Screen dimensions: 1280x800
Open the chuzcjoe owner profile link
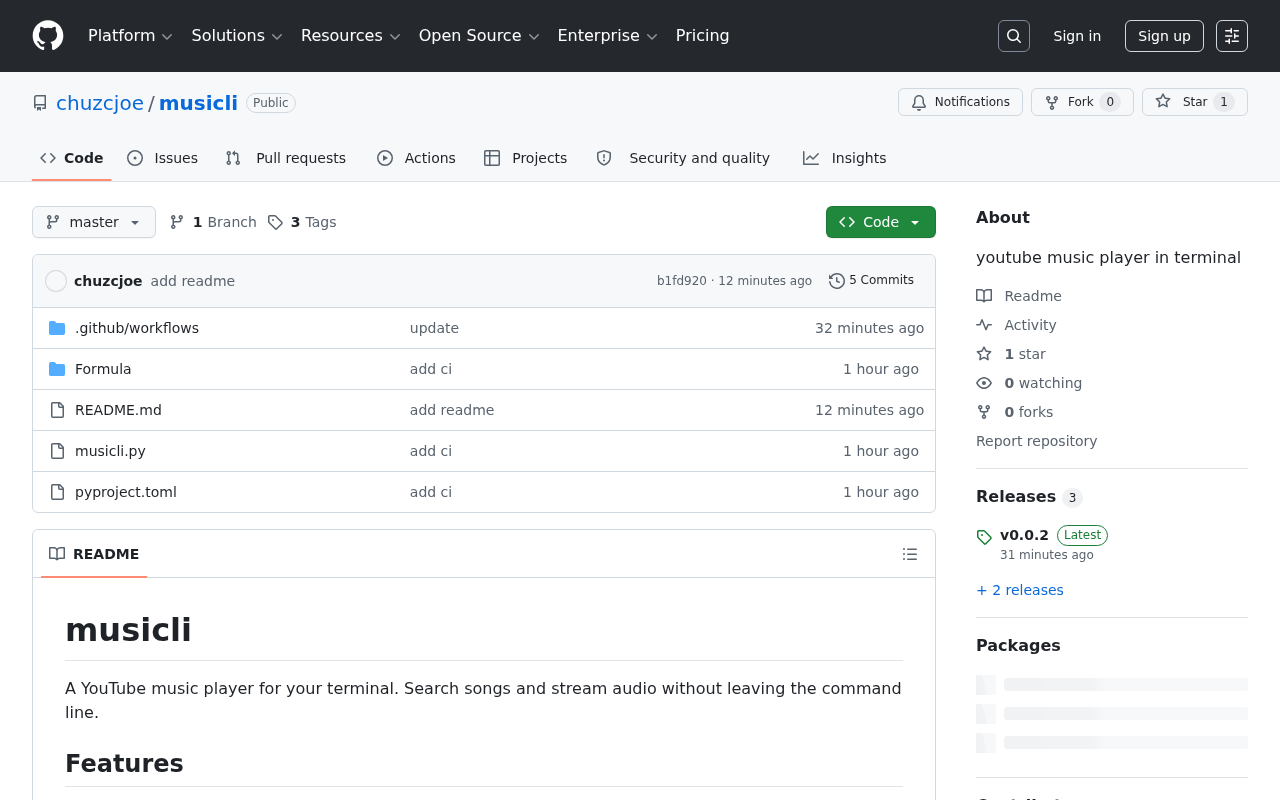(x=100, y=103)
